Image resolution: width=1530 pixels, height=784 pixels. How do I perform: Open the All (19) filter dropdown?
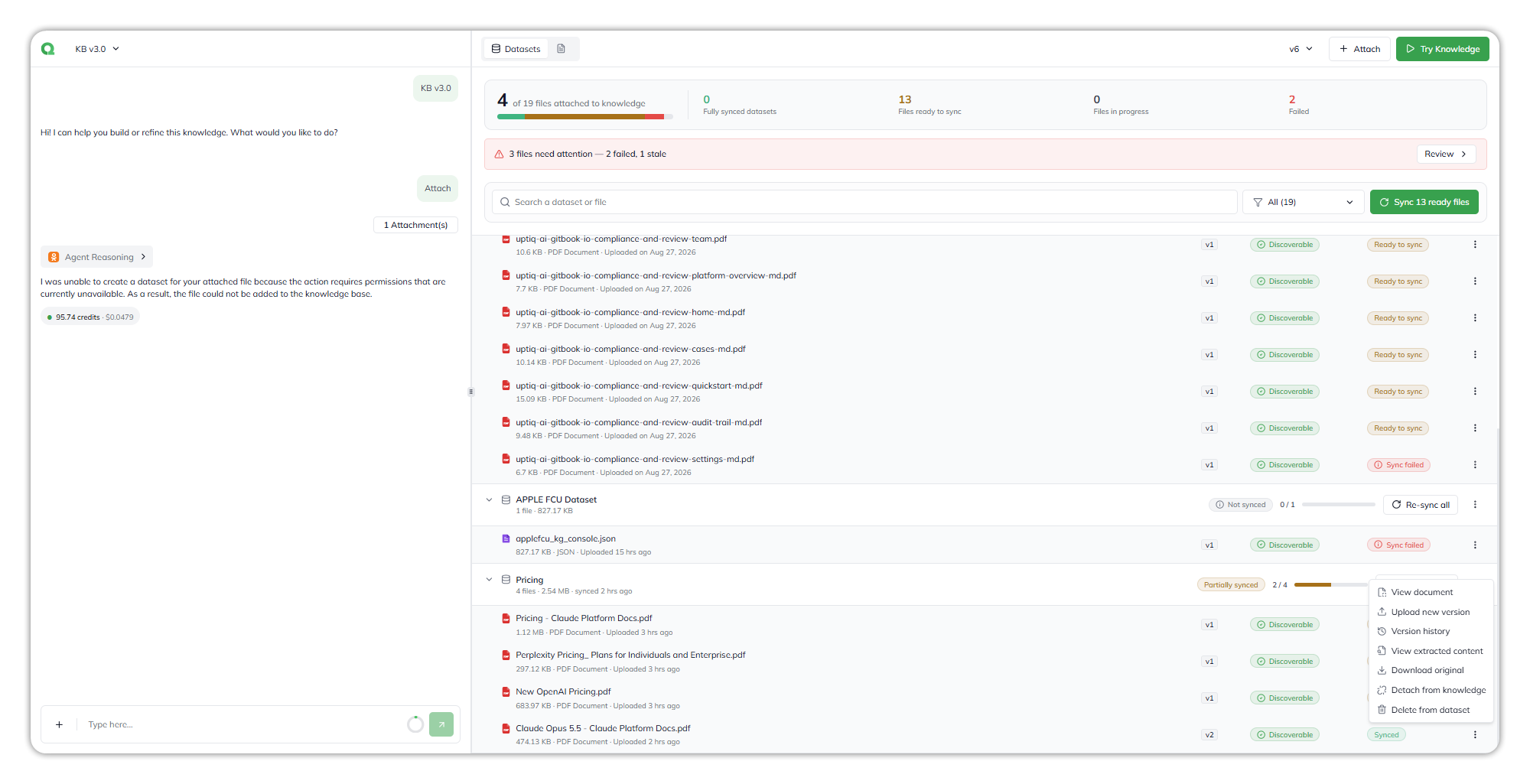(1304, 203)
